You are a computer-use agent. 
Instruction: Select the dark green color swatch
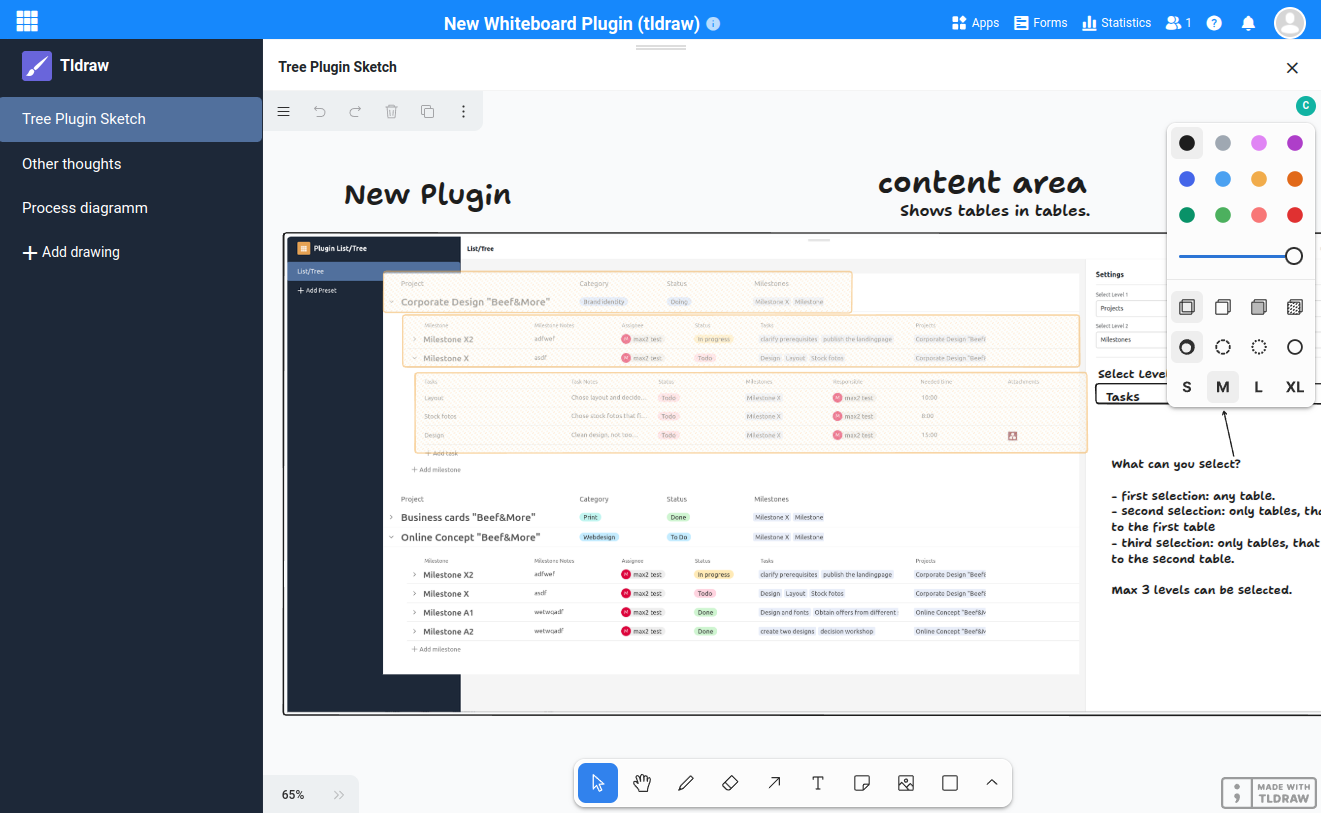click(x=1187, y=215)
